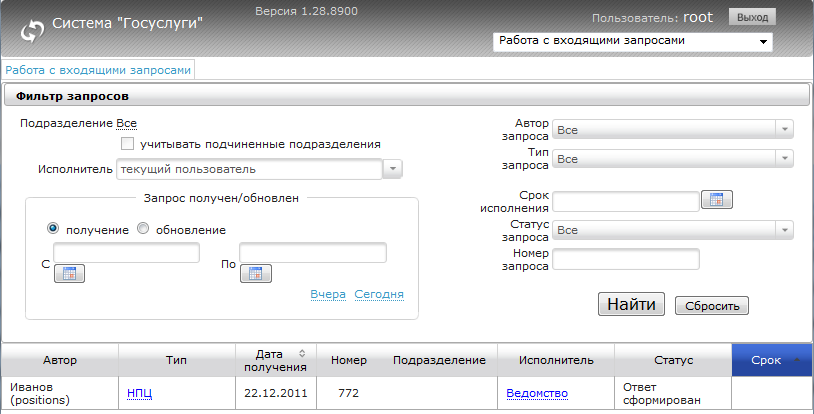
Task: Toggle sort arrow in Срок column header
Action: pyautogui.click(x=797, y=360)
